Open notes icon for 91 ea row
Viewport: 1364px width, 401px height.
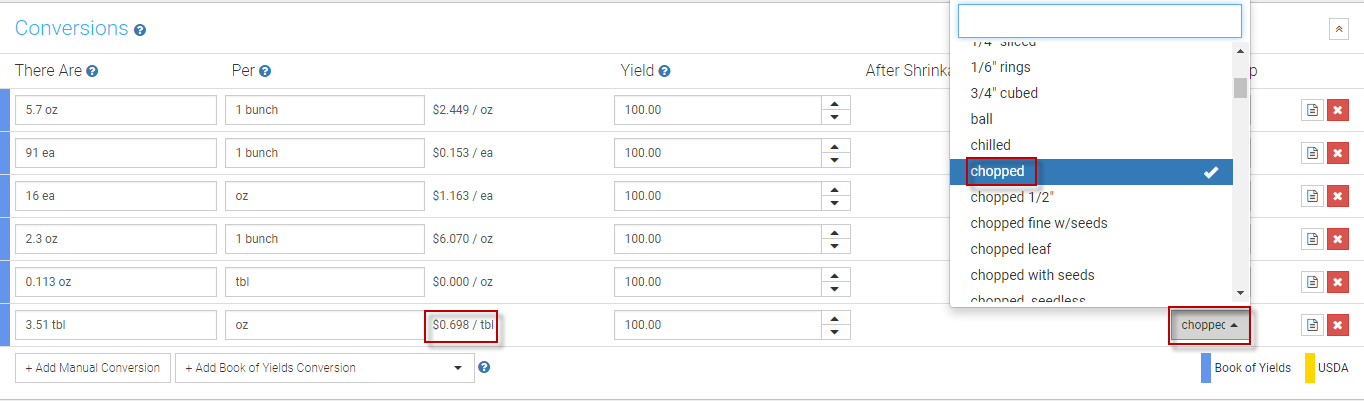(1311, 153)
